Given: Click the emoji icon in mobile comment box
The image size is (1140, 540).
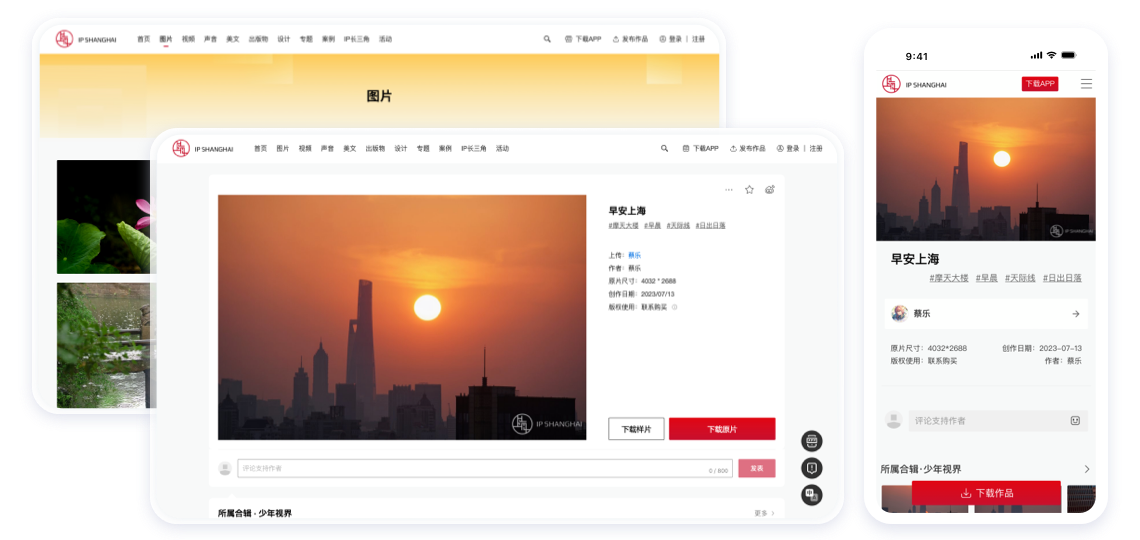Looking at the screenshot, I should (1075, 421).
